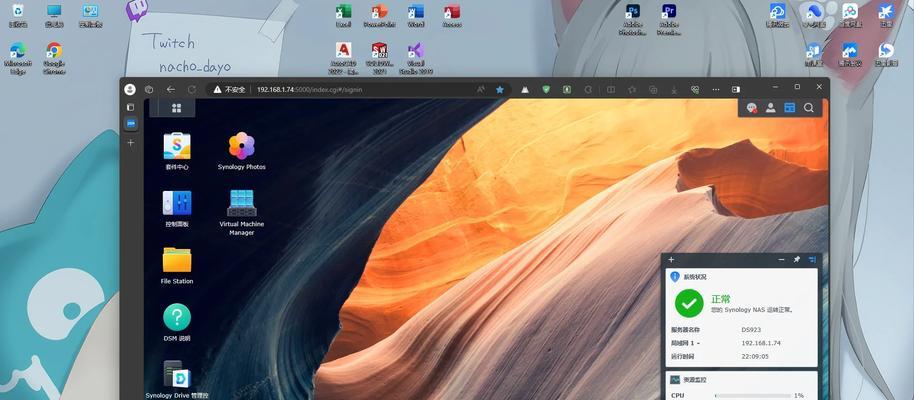The width and height of the screenshot is (914, 400).
Task: Click server name value DS923
Action: pos(750,329)
